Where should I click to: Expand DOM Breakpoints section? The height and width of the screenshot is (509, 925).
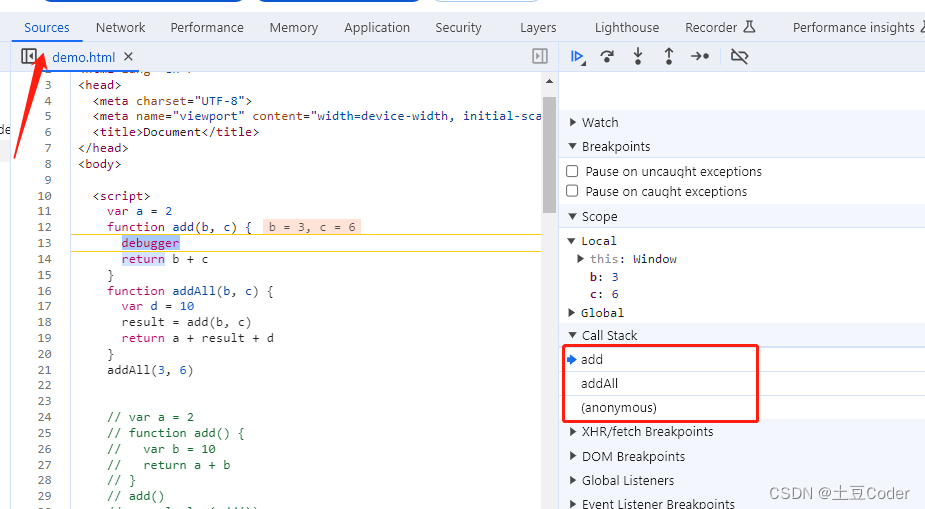[572, 457]
